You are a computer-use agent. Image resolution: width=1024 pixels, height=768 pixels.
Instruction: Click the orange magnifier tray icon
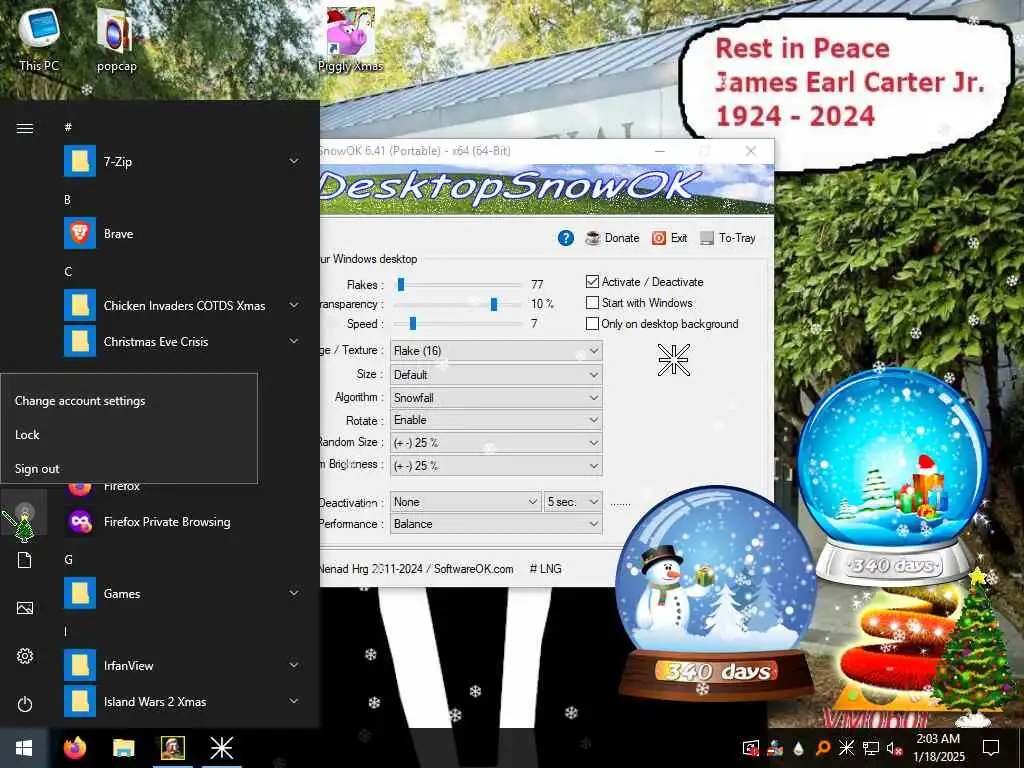(822, 748)
